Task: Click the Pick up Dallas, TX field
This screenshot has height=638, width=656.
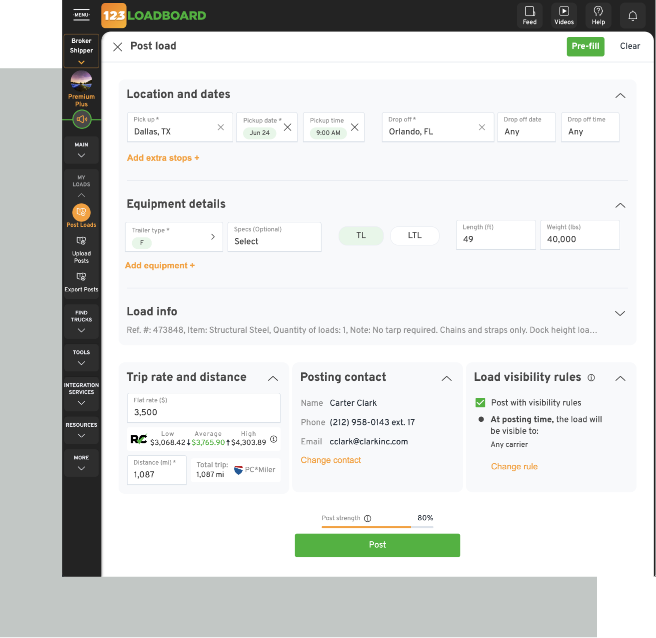Action: [180, 127]
